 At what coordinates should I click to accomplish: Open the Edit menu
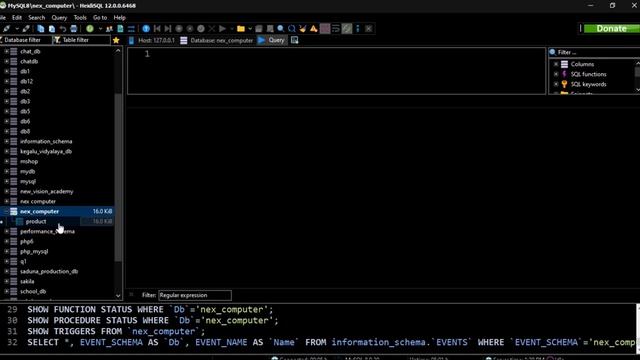pos(17,18)
